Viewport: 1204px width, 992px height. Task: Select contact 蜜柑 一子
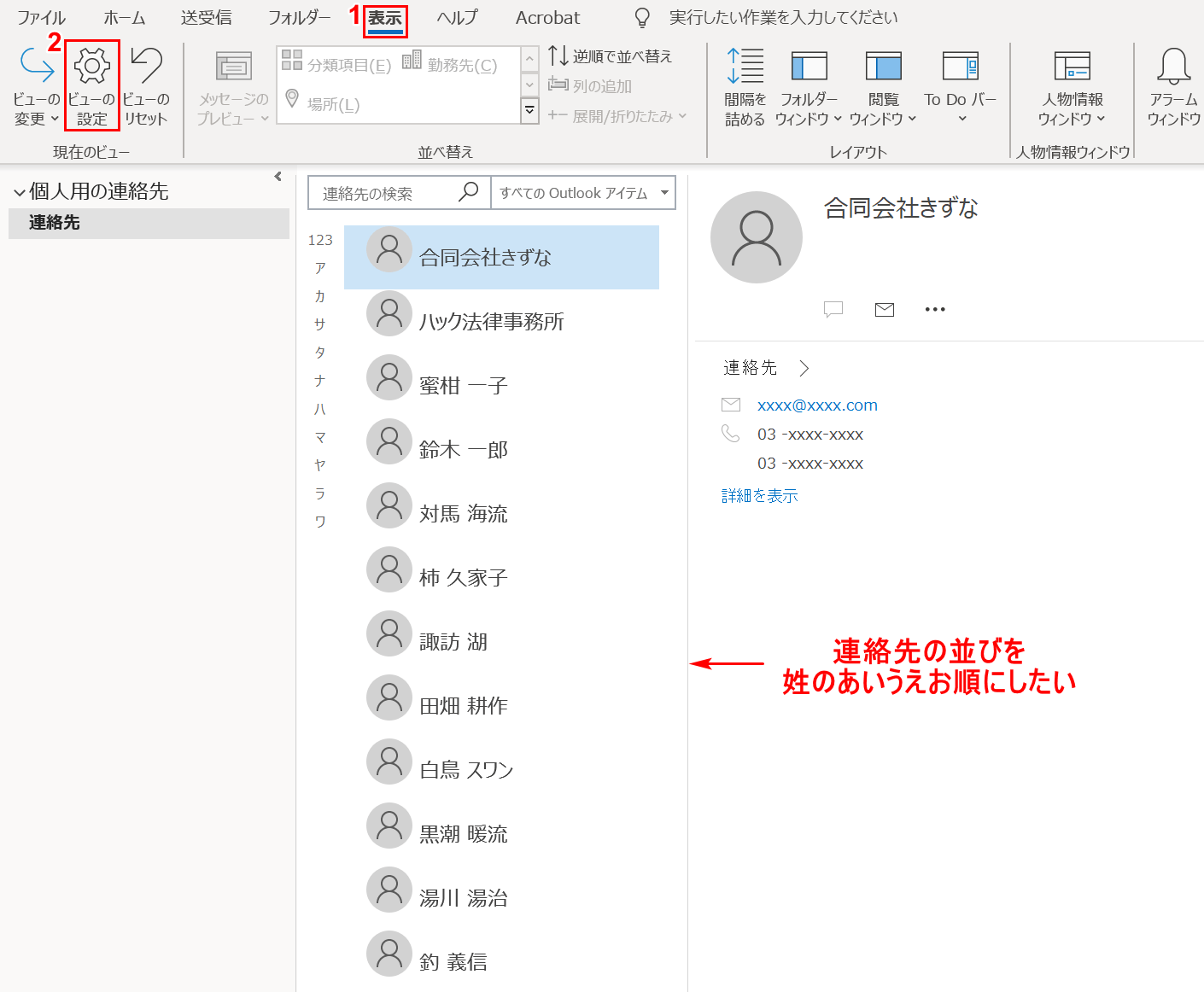[x=501, y=385]
